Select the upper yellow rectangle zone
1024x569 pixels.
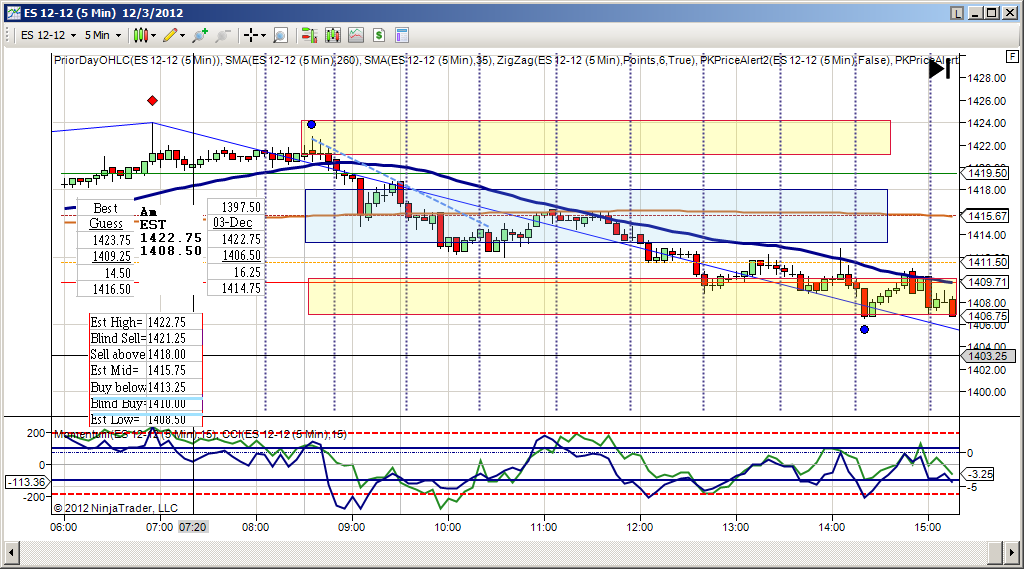(x=596, y=137)
